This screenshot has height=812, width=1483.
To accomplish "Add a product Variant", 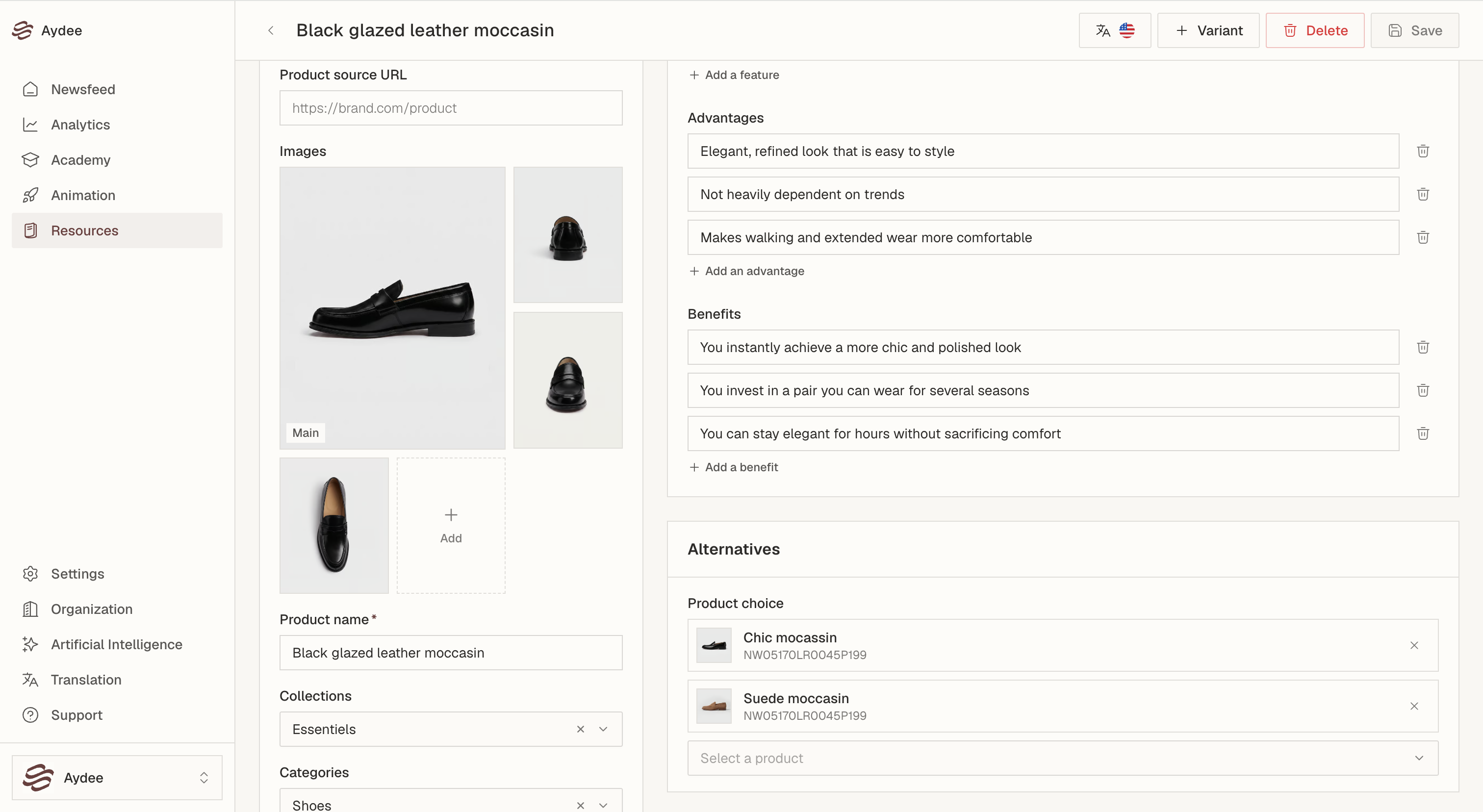I will click(x=1208, y=30).
